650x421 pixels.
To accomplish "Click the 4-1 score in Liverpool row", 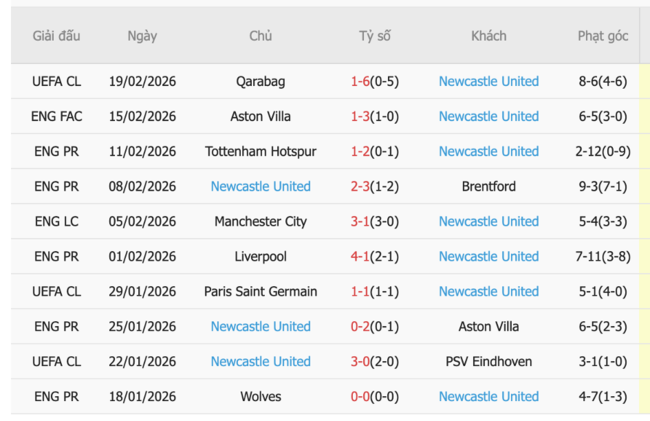I will 360,256.
